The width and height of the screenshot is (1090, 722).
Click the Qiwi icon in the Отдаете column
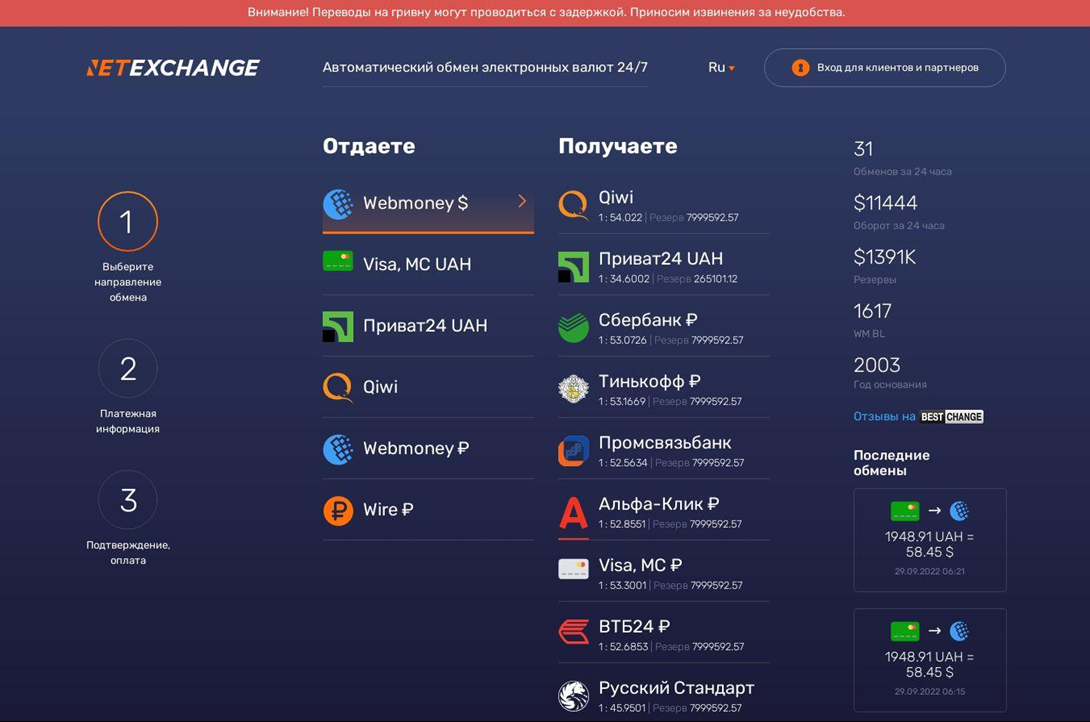pyautogui.click(x=338, y=387)
